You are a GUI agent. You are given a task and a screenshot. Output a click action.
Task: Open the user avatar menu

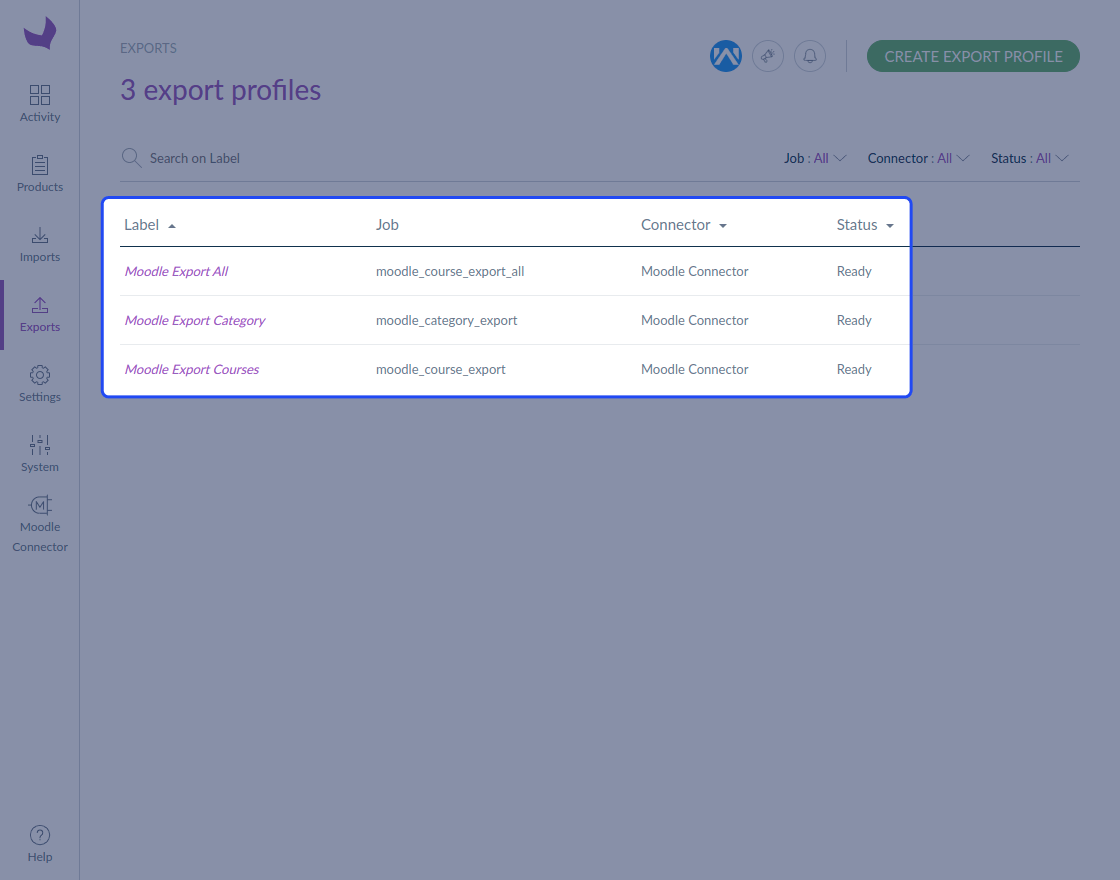click(726, 56)
